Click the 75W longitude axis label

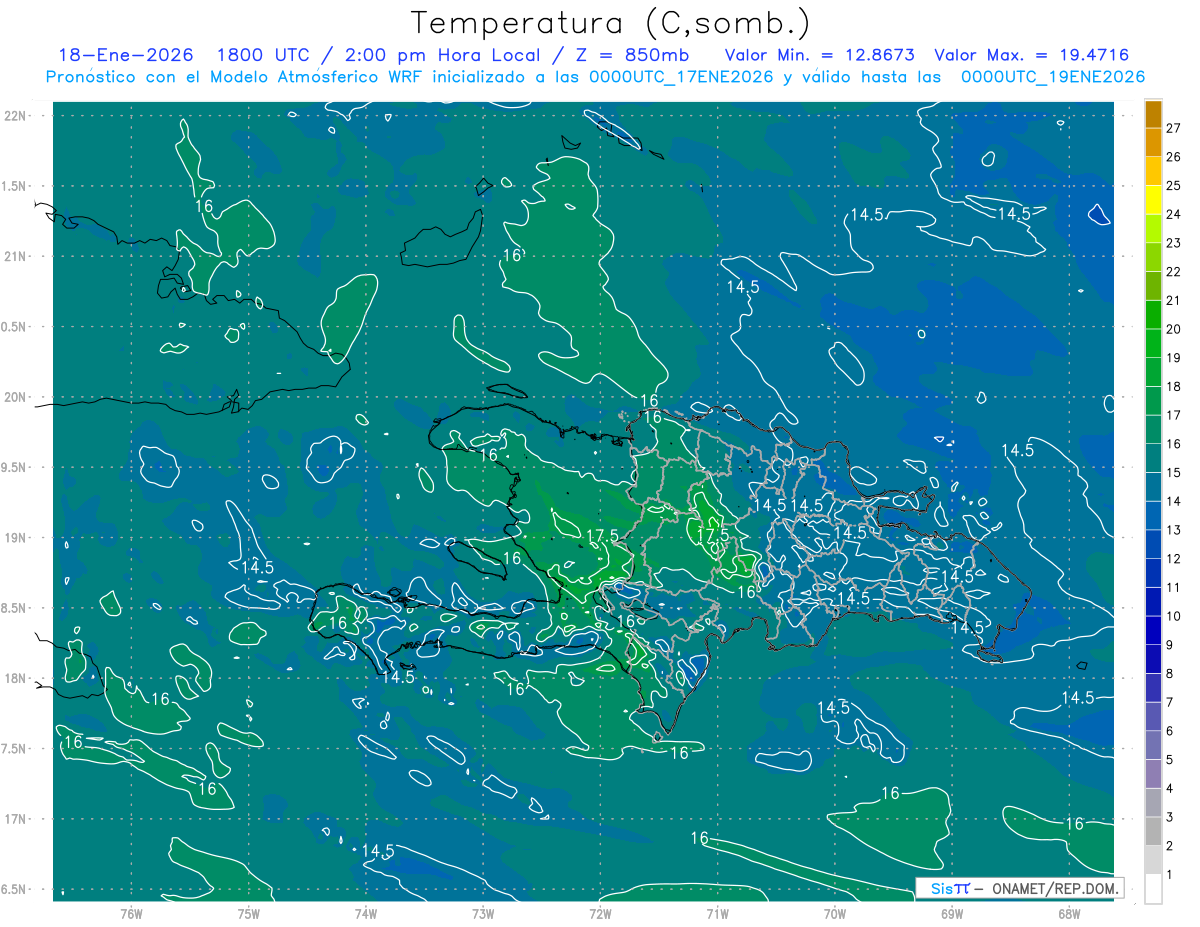(x=248, y=914)
